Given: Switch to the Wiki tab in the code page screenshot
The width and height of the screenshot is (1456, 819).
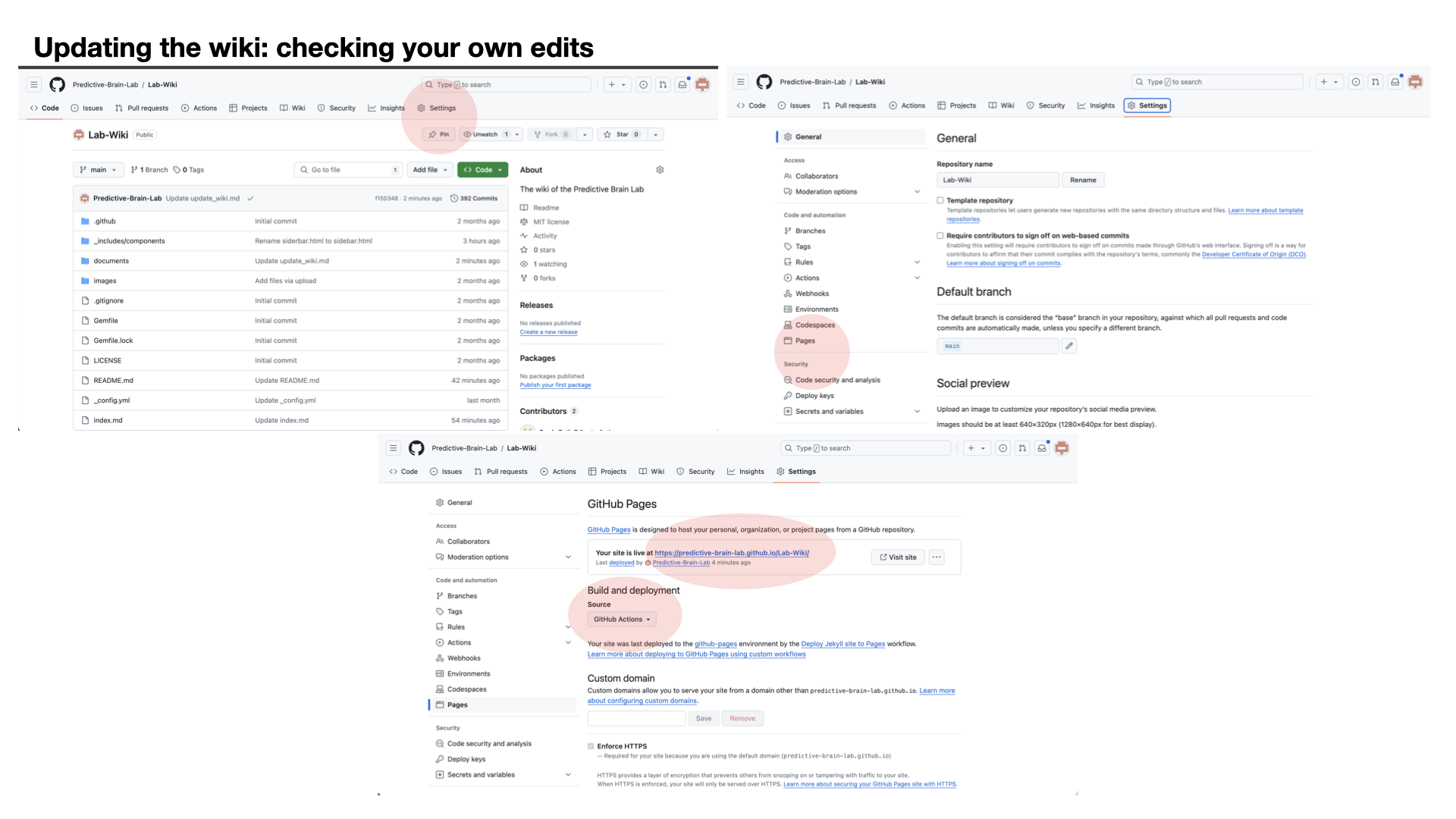Looking at the screenshot, I should pos(293,108).
